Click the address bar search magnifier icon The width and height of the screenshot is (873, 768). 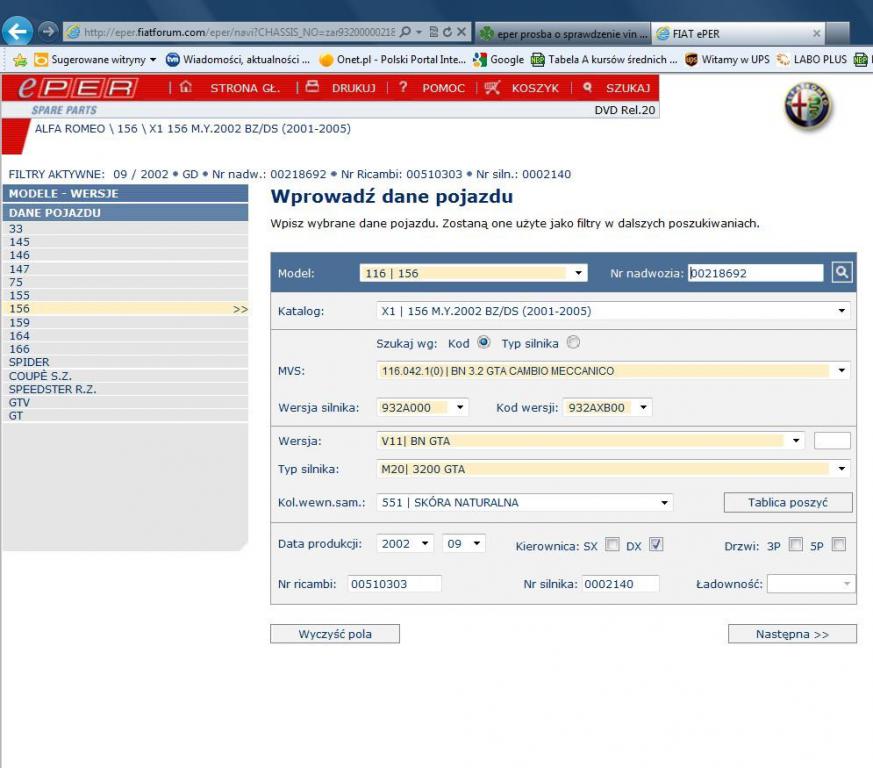coord(406,32)
